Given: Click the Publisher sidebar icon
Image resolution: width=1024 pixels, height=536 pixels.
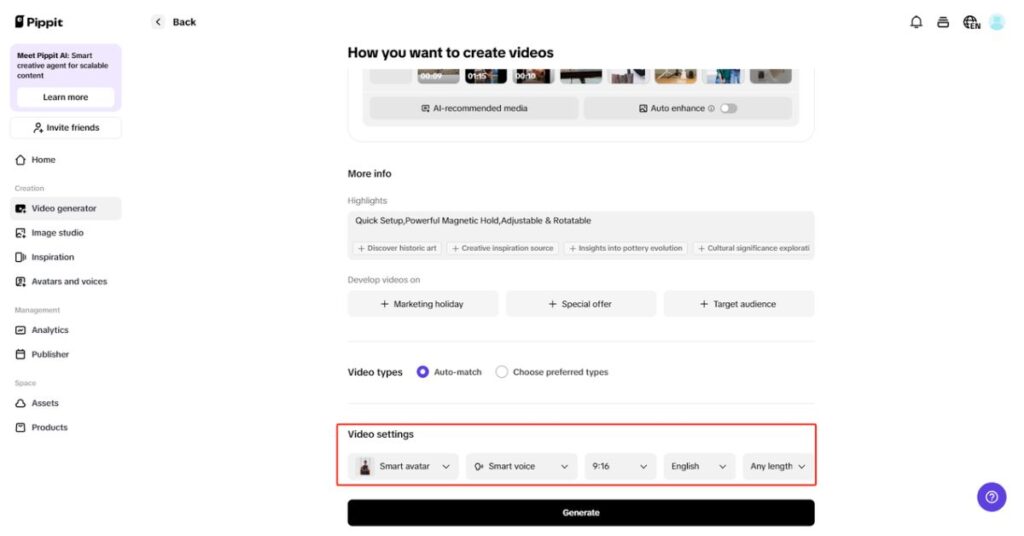Looking at the screenshot, I should click(21, 355).
